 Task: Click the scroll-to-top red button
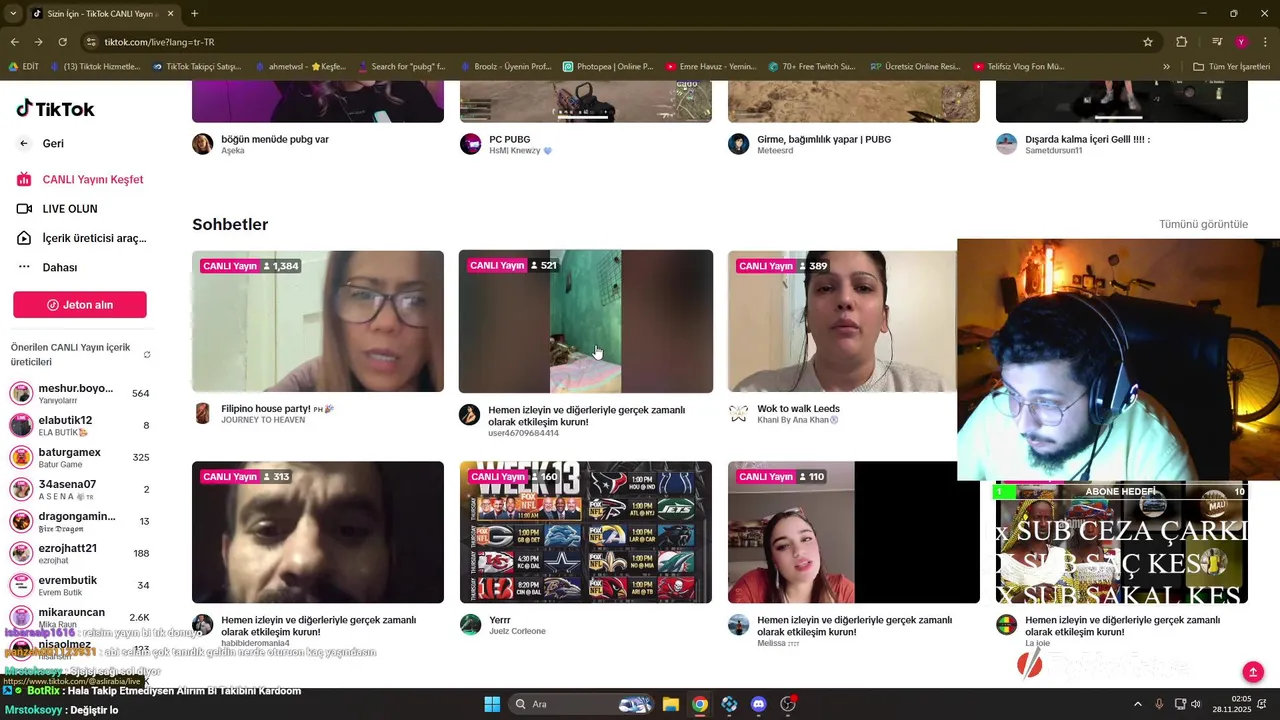[1253, 671]
